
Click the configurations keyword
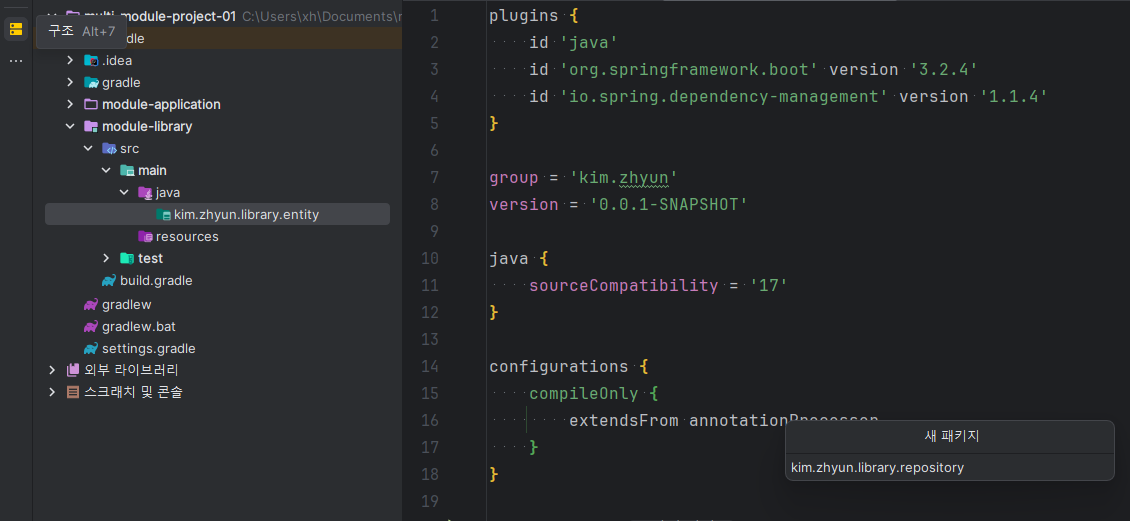pos(559,367)
